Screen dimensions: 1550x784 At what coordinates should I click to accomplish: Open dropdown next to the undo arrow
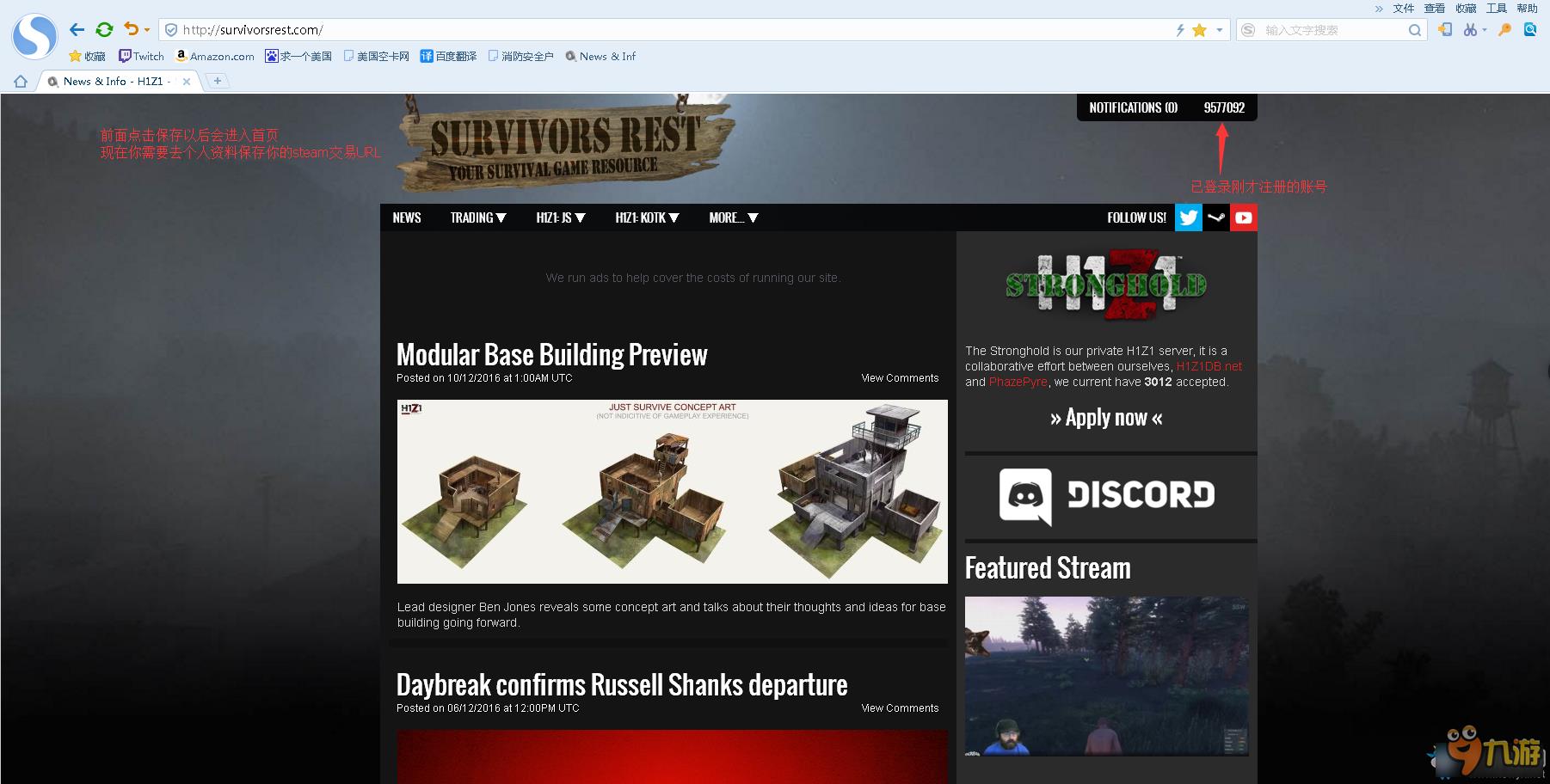tap(147, 30)
